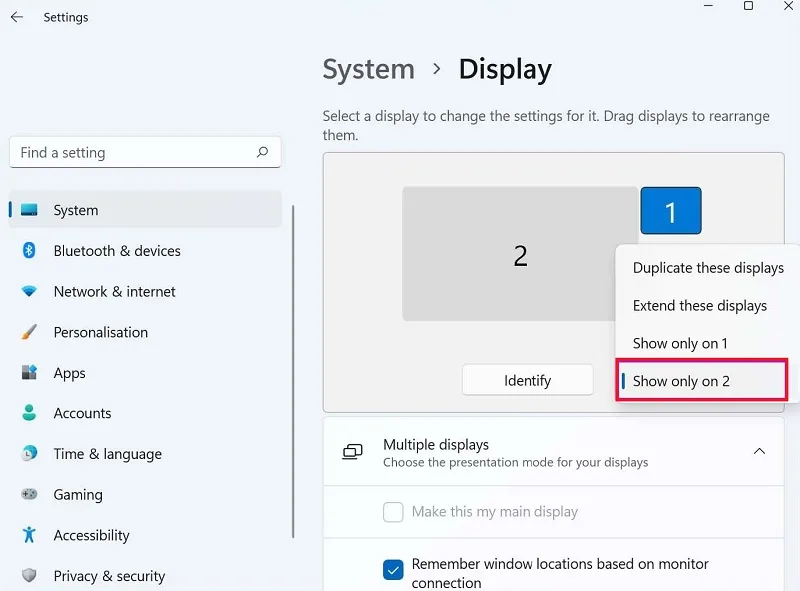800x591 pixels.
Task: Open the Apps settings icon
Action: point(29,372)
